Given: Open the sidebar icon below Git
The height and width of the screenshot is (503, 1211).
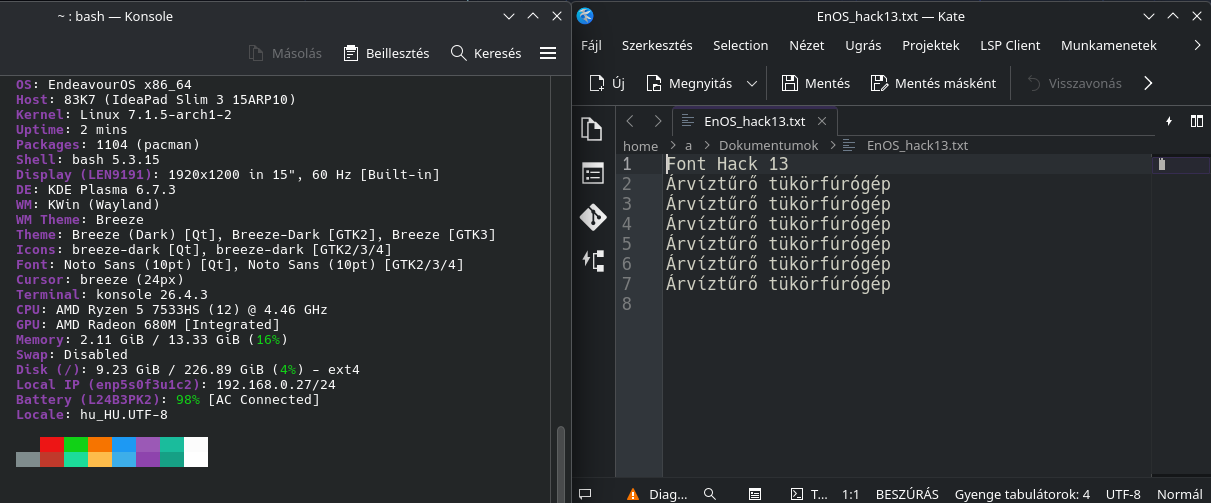Looking at the screenshot, I should 593,261.
